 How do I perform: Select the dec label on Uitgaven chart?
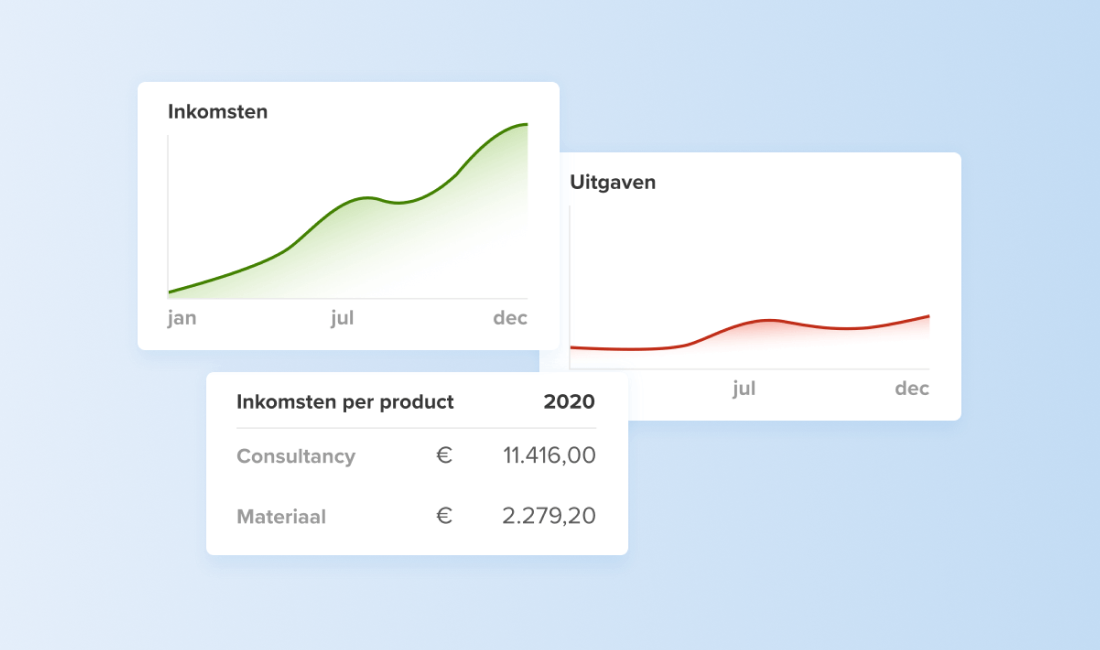point(912,389)
